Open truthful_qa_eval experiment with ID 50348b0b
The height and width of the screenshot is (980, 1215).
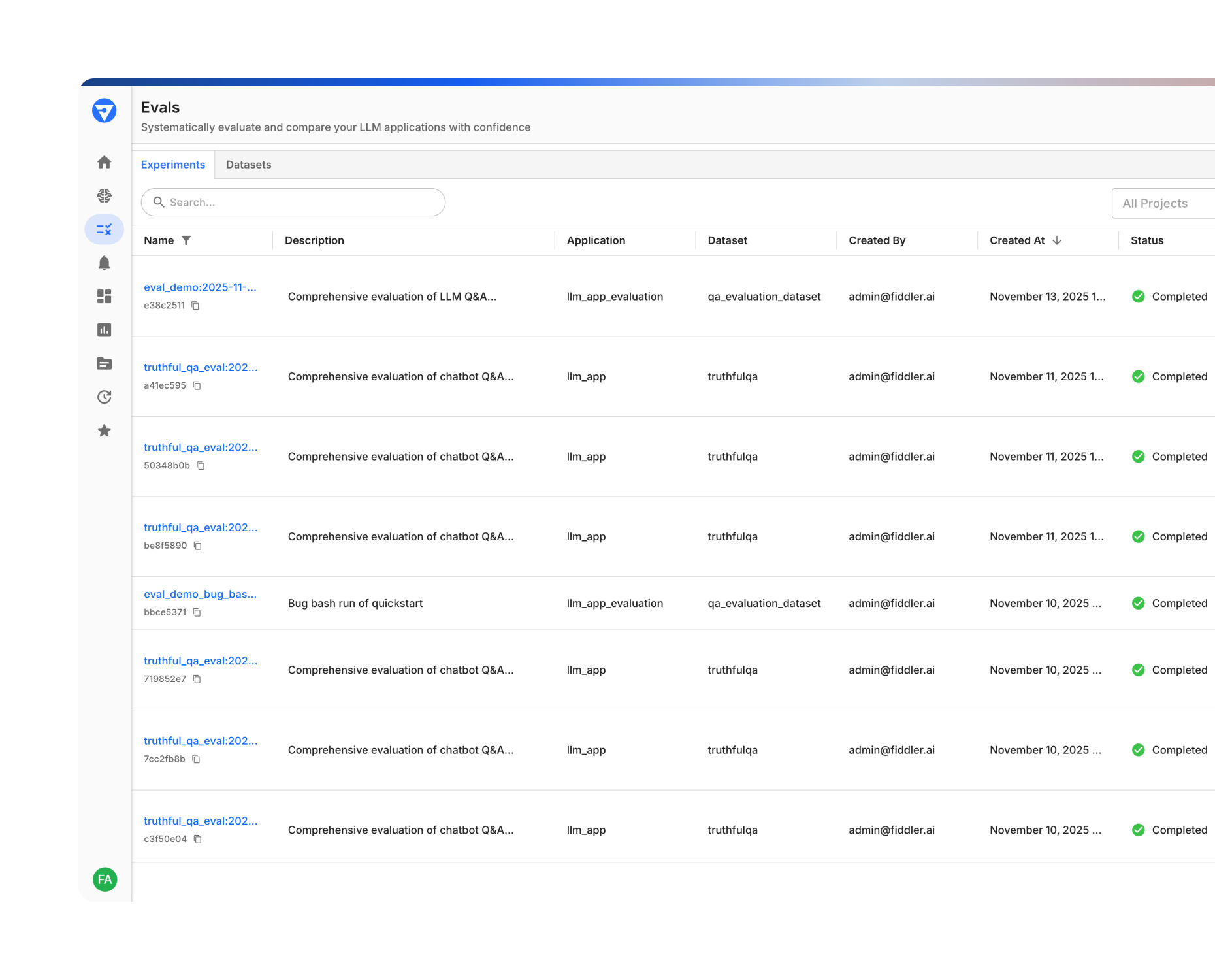click(201, 448)
